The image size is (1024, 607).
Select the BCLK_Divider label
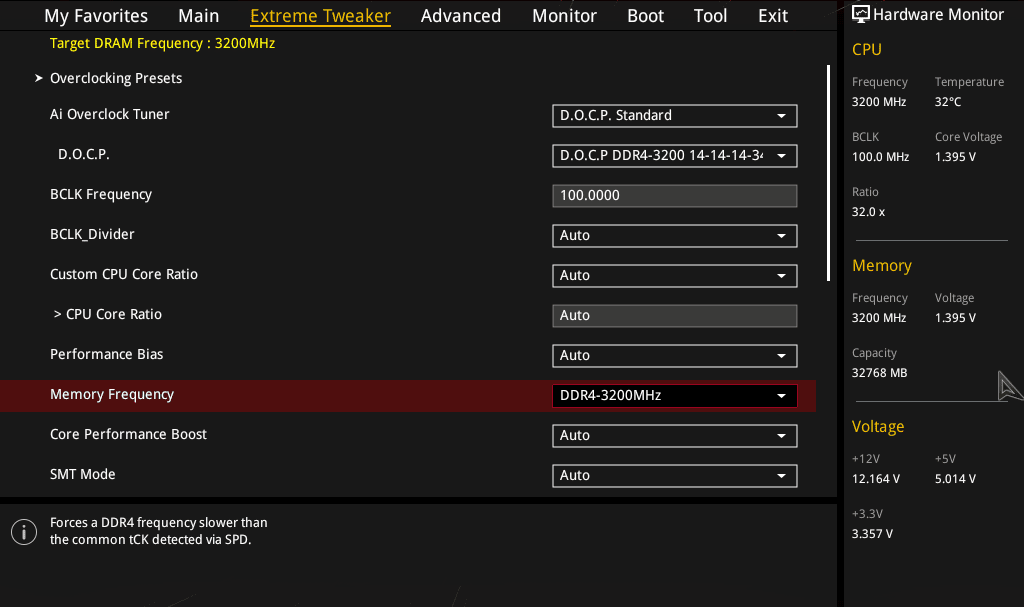point(92,235)
